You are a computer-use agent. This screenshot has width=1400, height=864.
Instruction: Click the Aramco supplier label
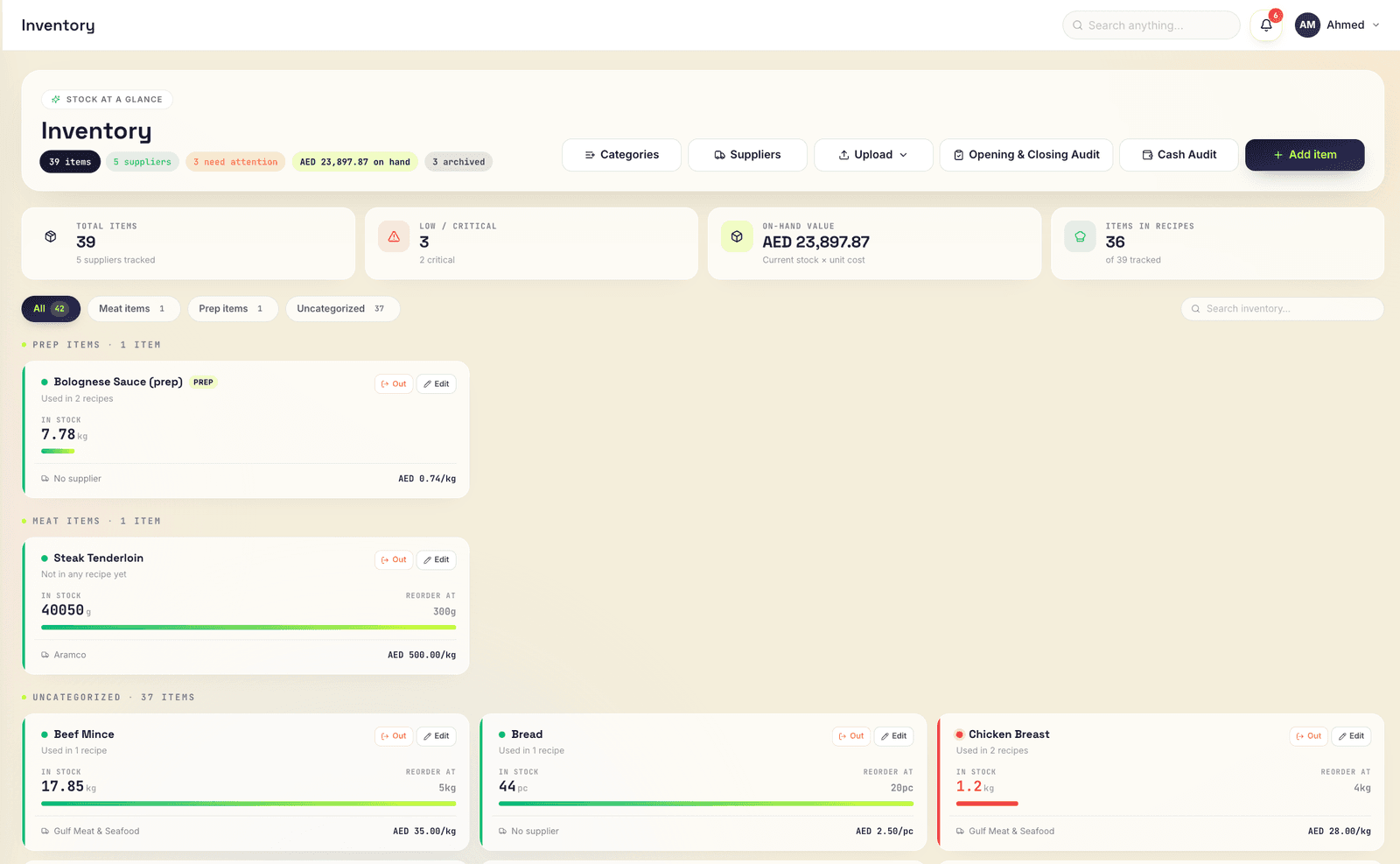tap(70, 655)
